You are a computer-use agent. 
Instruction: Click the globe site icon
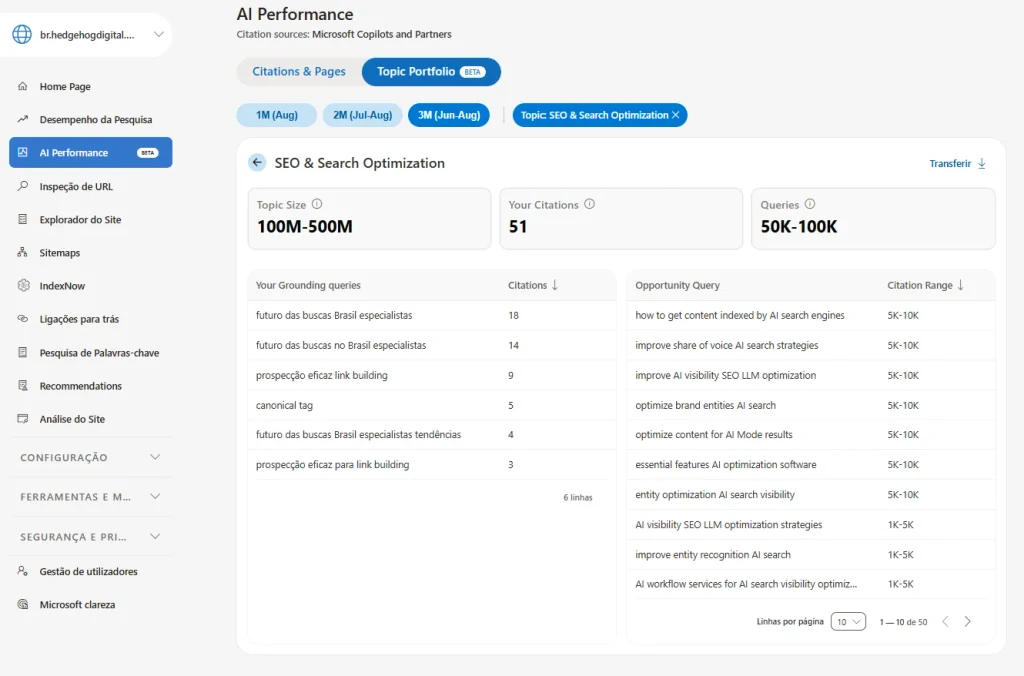[x=22, y=34]
